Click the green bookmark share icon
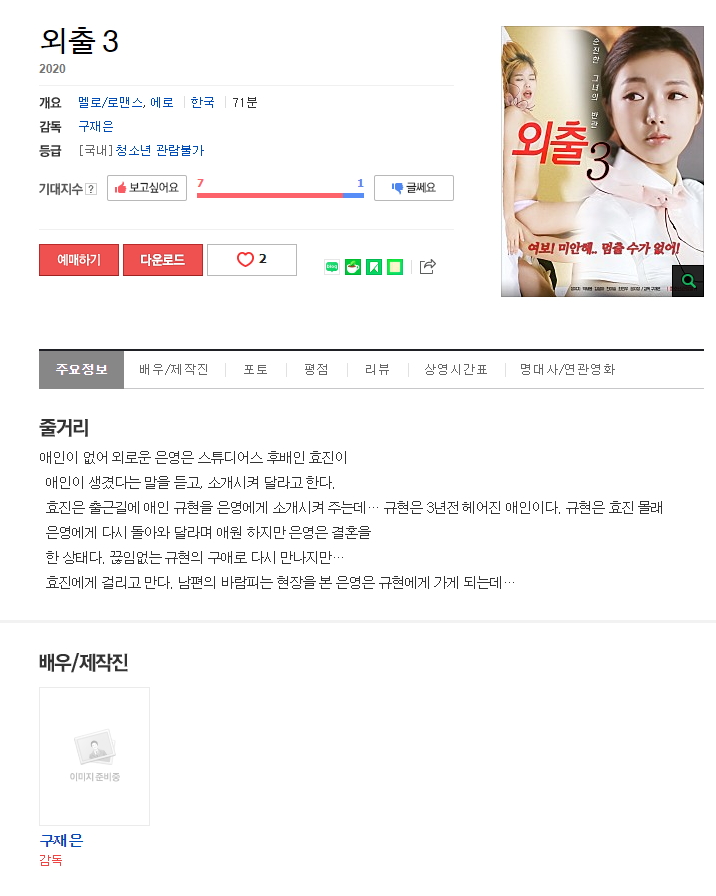 374,267
